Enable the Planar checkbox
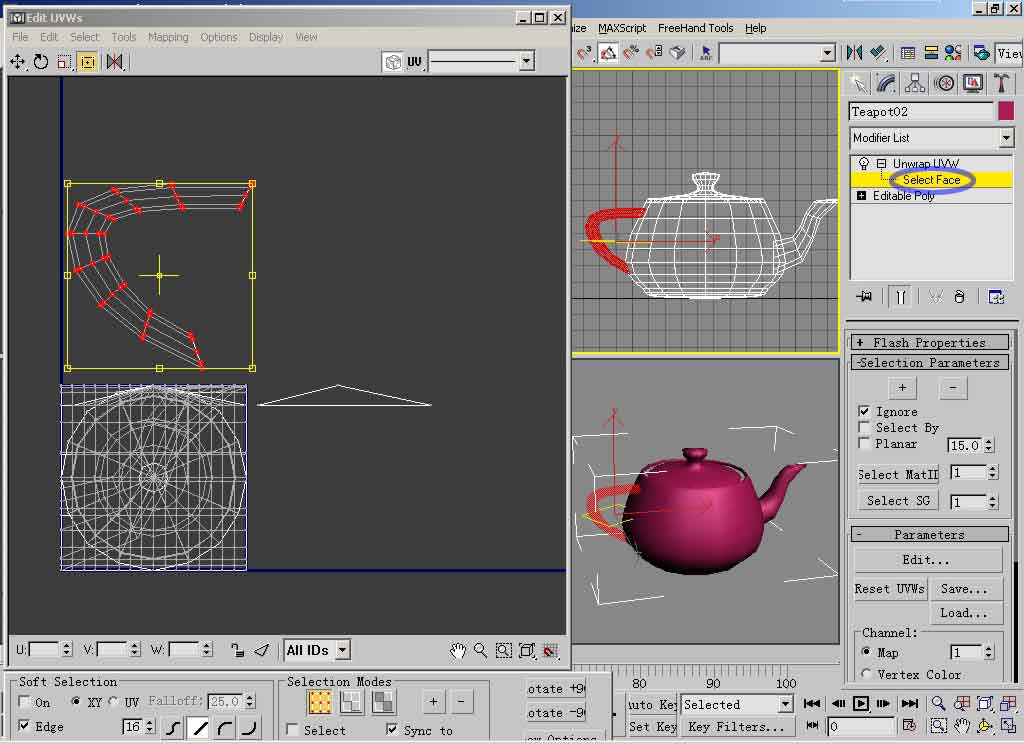 pyautogui.click(x=865, y=443)
